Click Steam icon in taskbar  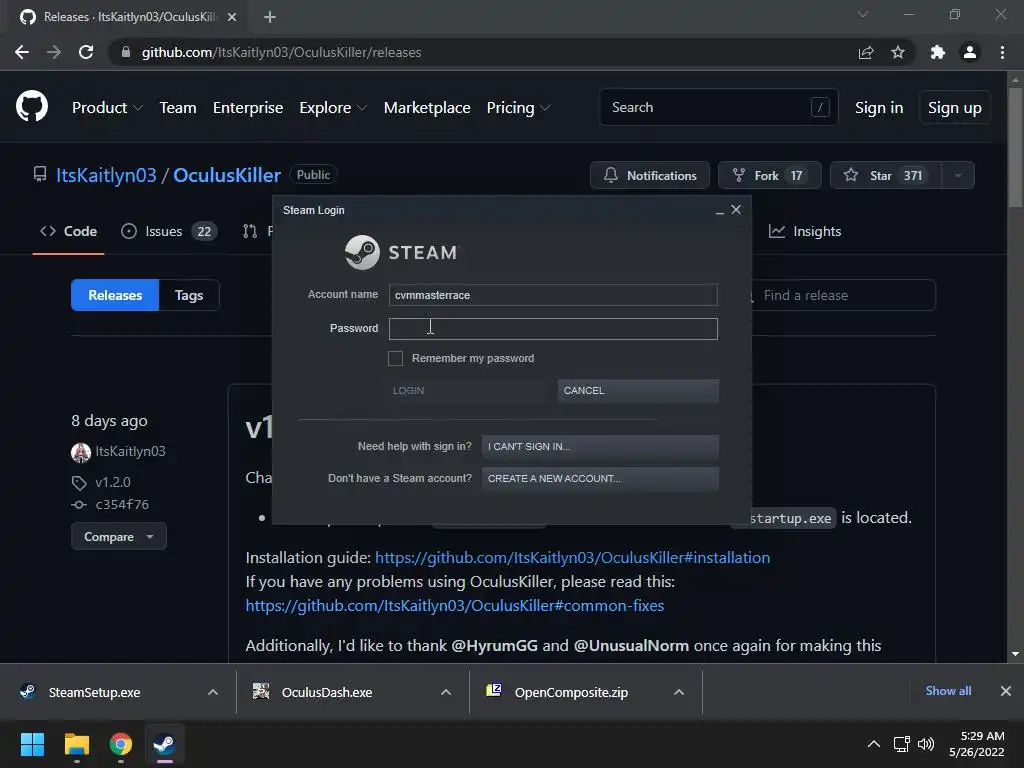click(164, 744)
